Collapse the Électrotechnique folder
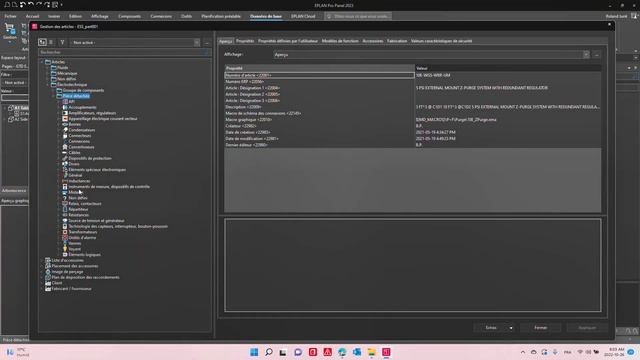Viewport: 640px width, 360px height. point(48,84)
